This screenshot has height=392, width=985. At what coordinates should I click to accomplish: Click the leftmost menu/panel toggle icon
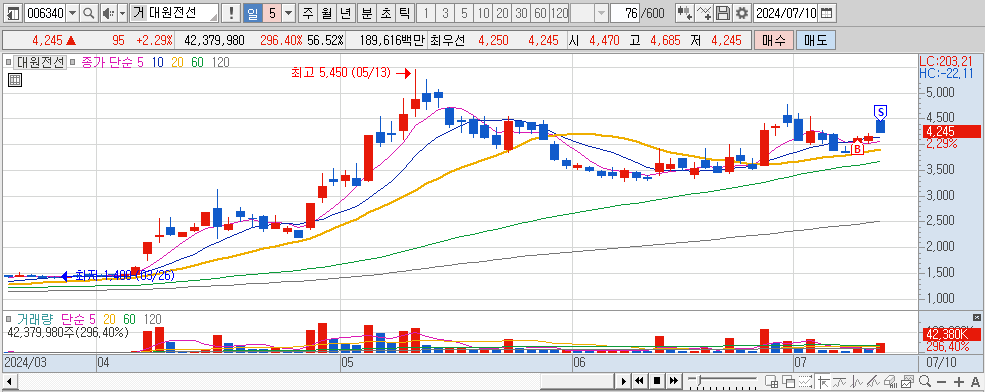coord(14,13)
